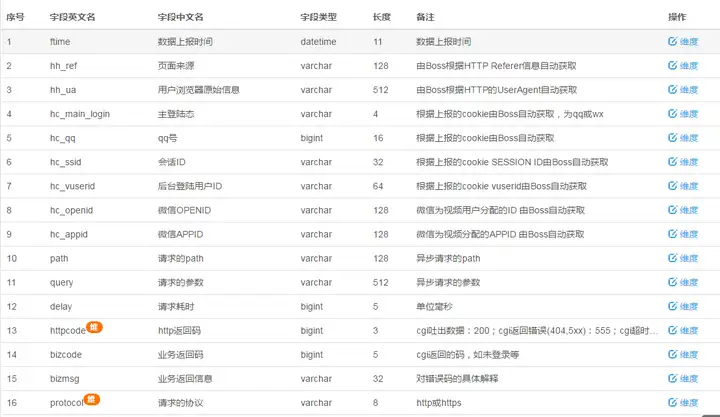Open 维度 edit for the bizmsg row
720x417 pixels.
point(683,378)
